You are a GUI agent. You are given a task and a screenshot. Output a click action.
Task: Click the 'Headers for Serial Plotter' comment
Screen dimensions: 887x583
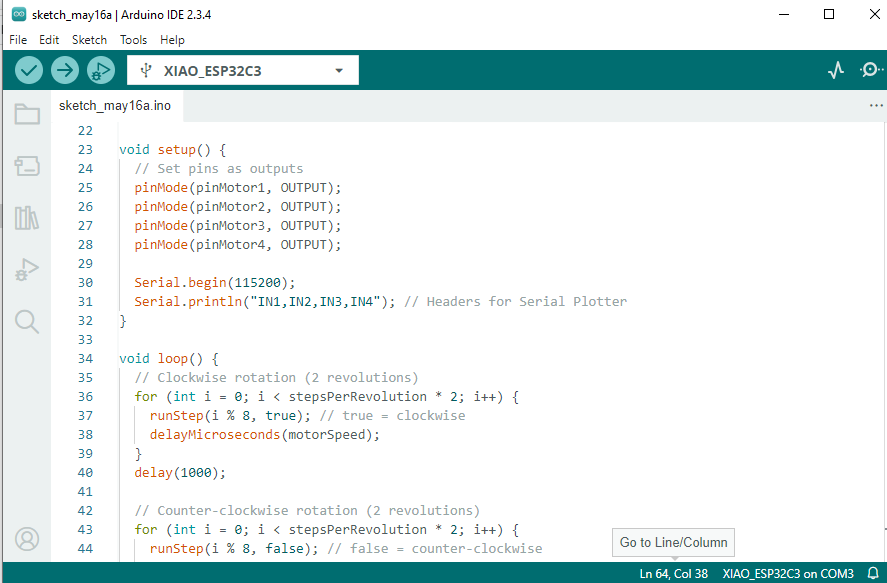tap(515, 302)
